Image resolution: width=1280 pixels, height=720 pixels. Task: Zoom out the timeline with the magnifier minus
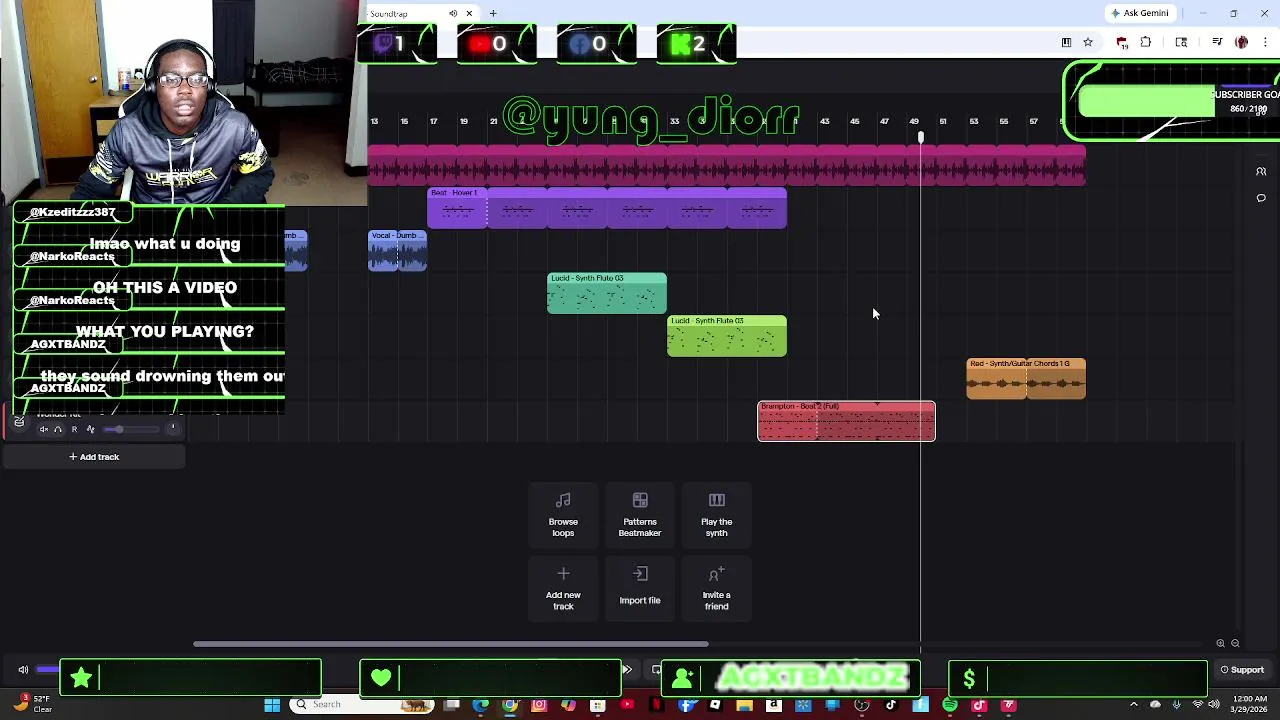[x=1235, y=644]
